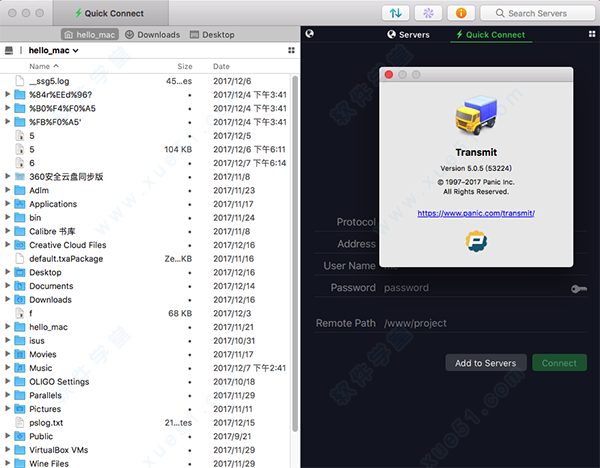Select the Wine Files folder row

[x=145, y=463]
